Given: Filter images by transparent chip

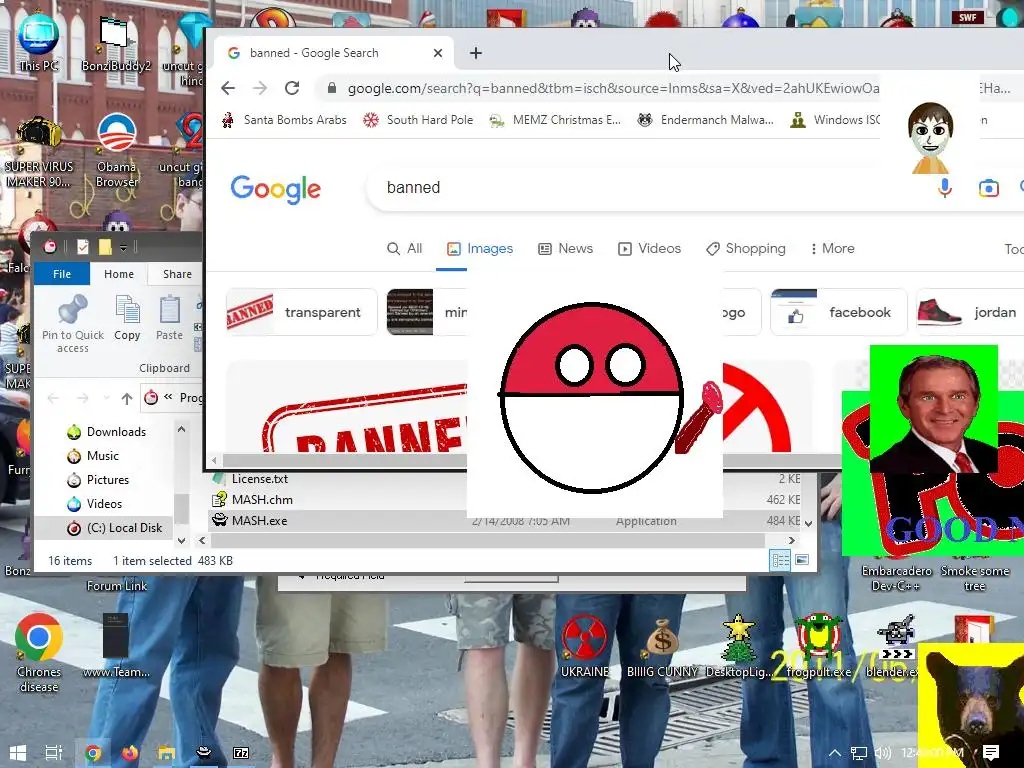Looking at the screenshot, I should pyautogui.click(x=302, y=312).
